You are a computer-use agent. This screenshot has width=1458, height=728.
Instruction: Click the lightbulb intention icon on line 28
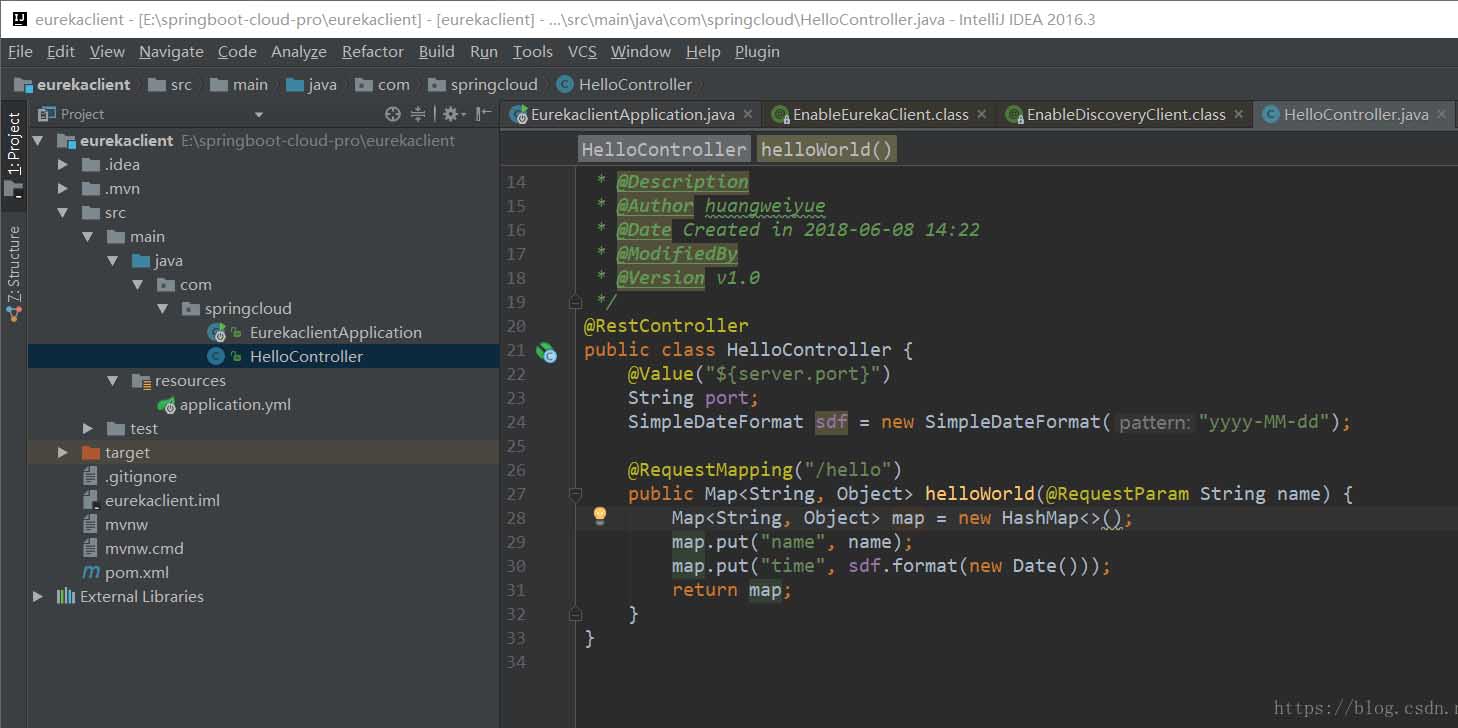pyautogui.click(x=600, y=516)
